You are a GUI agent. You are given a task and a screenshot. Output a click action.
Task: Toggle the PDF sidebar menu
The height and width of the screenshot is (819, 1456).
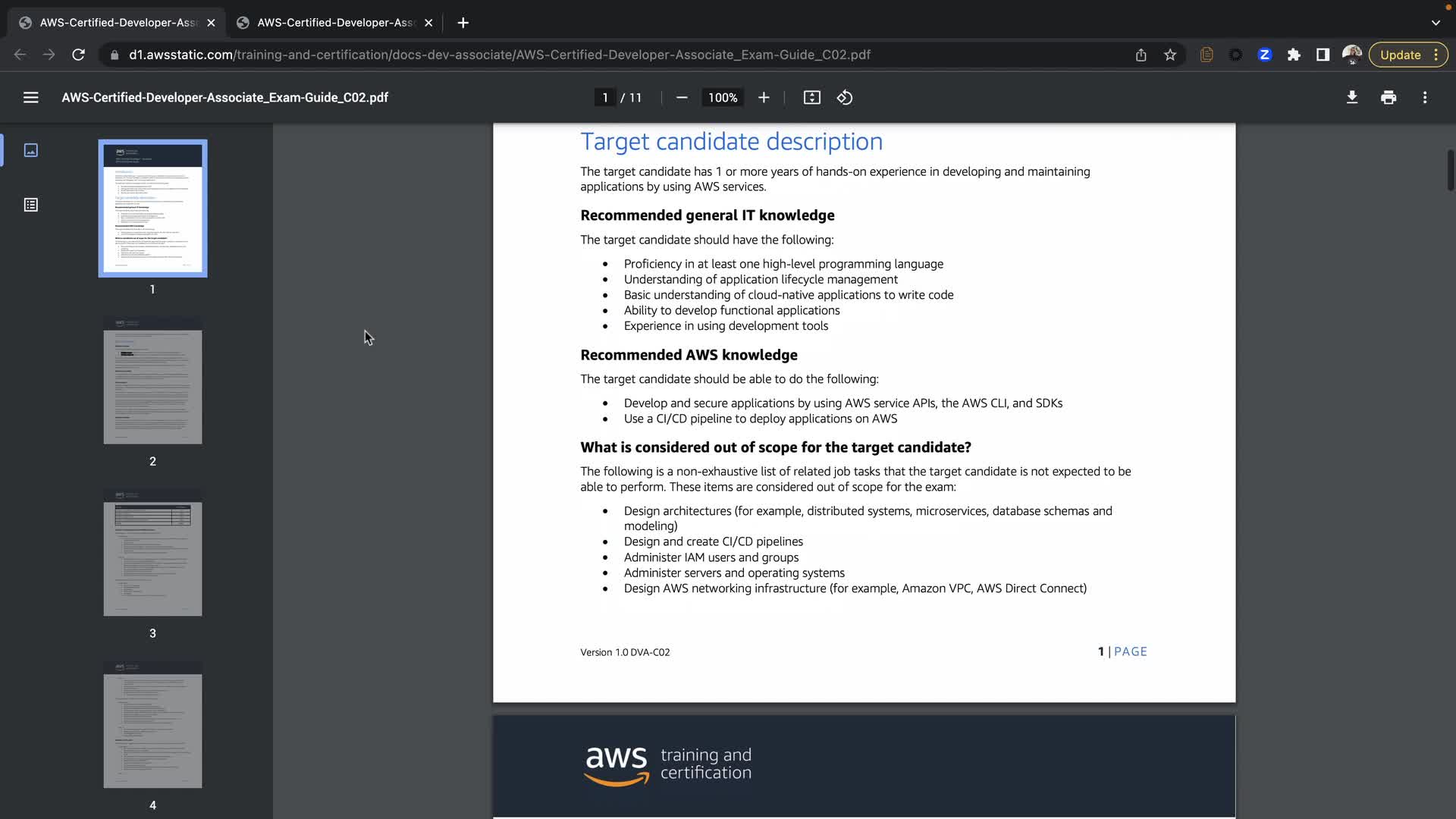pos(30,97)
